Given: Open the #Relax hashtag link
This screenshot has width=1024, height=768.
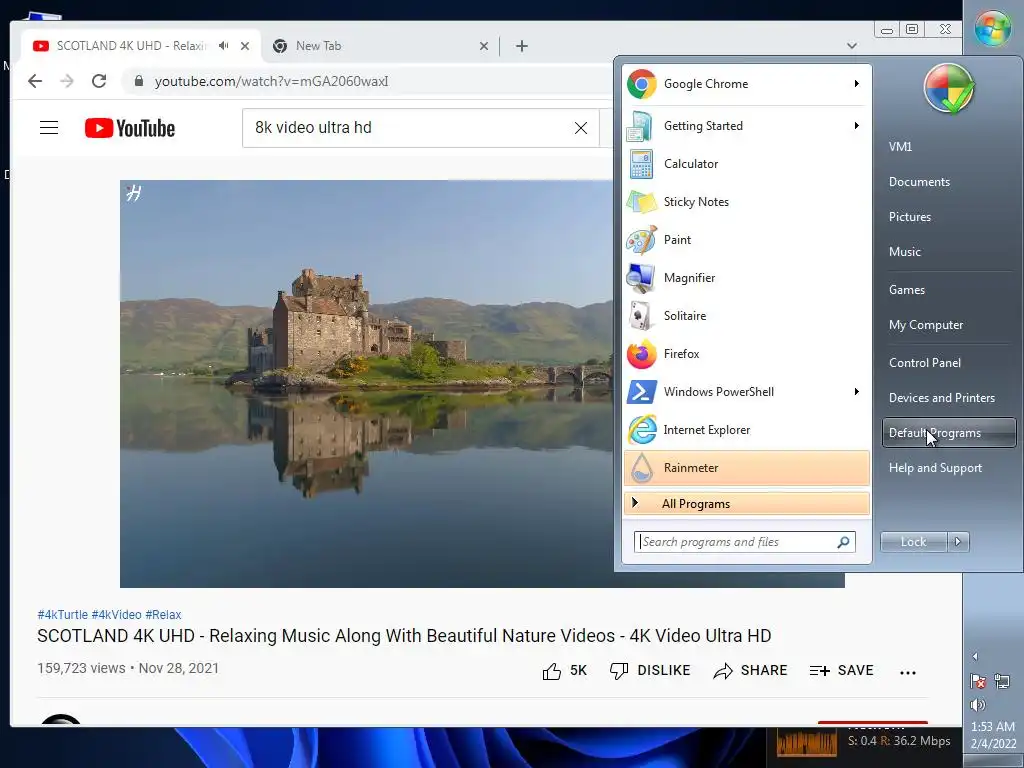Looking at the screenshot, I should click(163, 615).
